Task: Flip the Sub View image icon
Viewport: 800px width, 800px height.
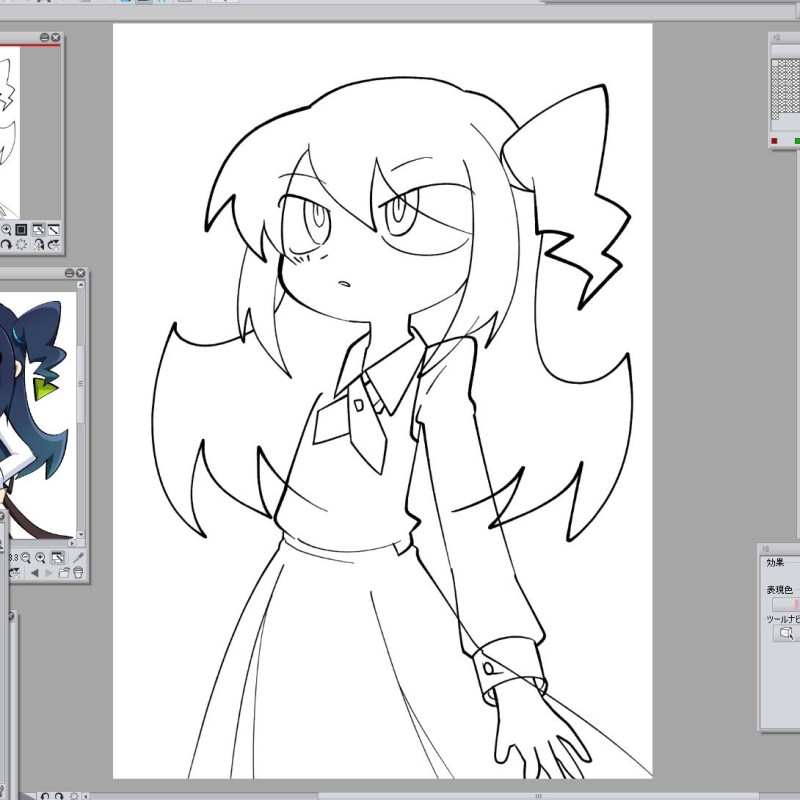Action: click(x=14, y=573)
